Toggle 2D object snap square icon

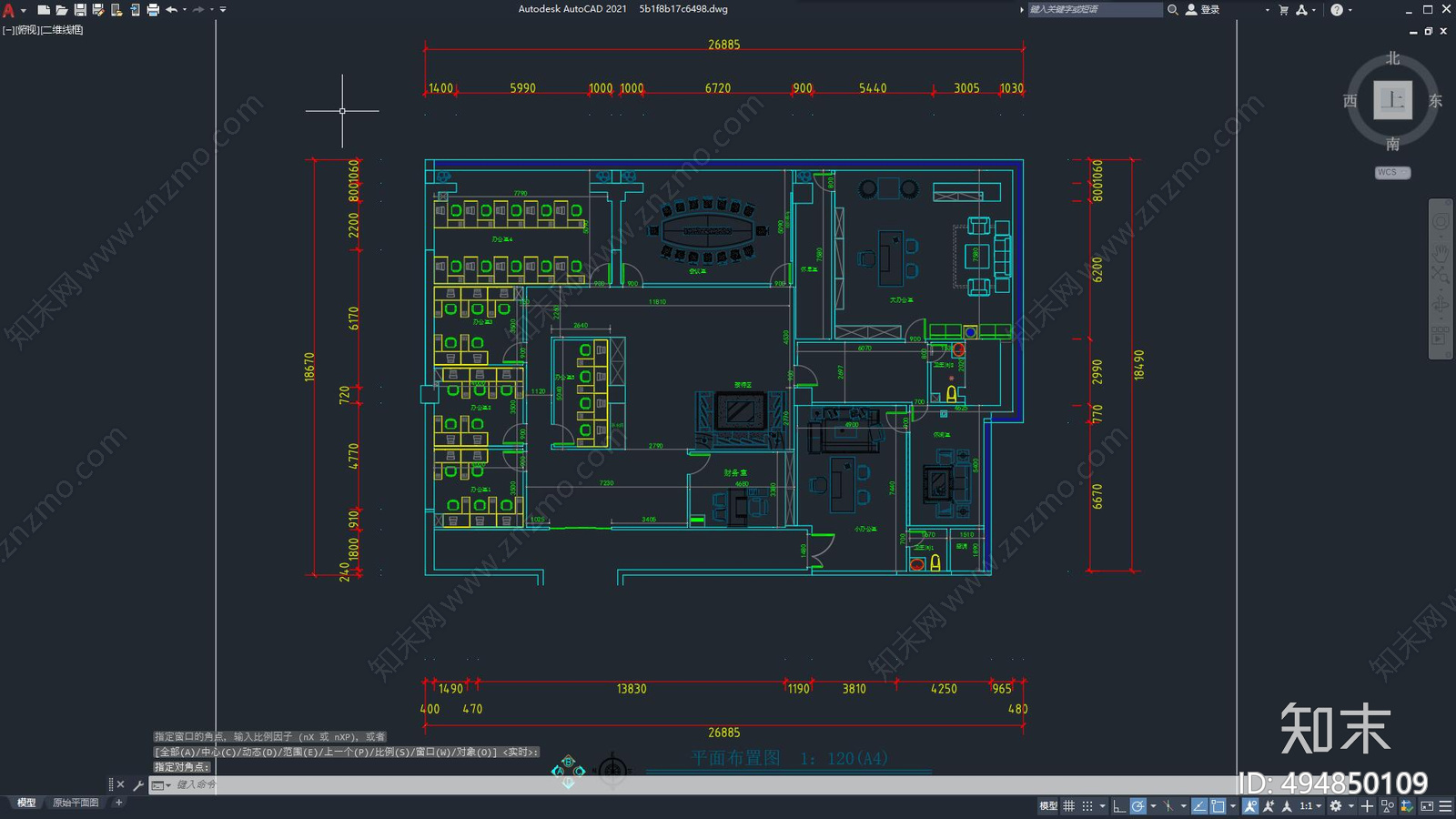coord(1218,806)
